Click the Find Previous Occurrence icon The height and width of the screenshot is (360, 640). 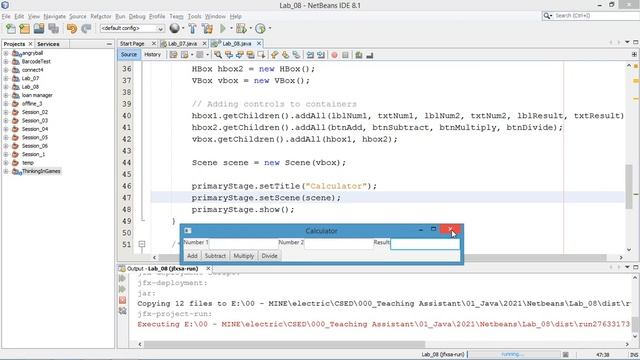[229, 55]
